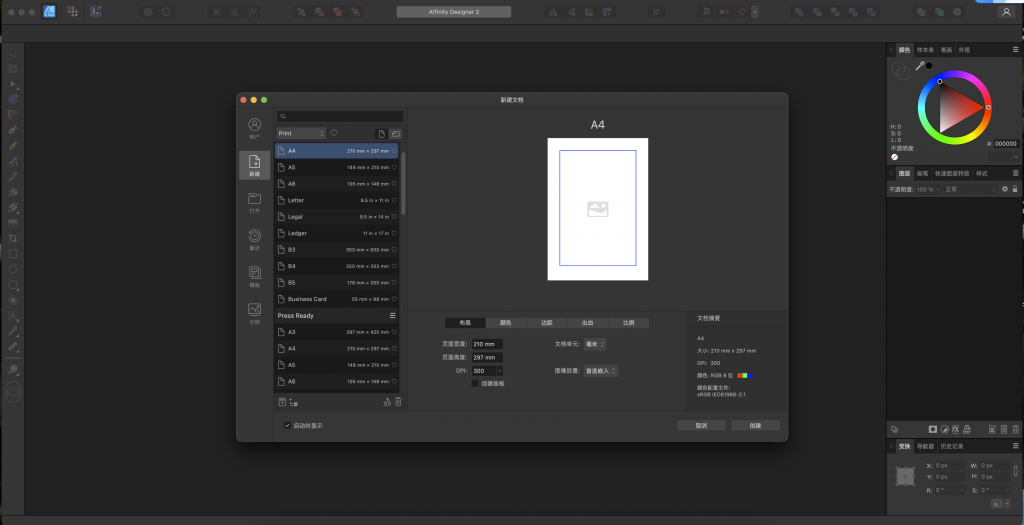Switch to Export Persona icon in toolbar
This screenshot has height=525, width=1024.
coord(96,11)
